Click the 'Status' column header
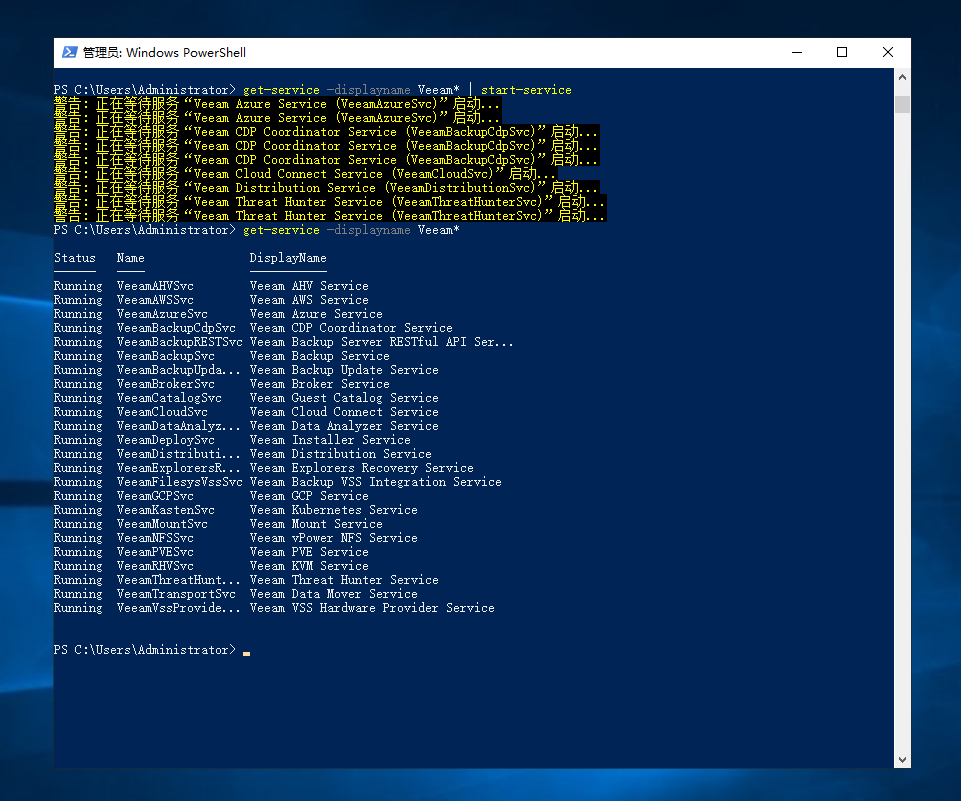 (75, 258)
